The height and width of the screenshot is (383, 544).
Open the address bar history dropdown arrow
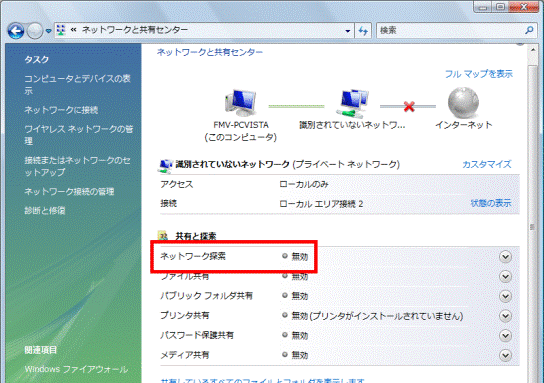348,31
